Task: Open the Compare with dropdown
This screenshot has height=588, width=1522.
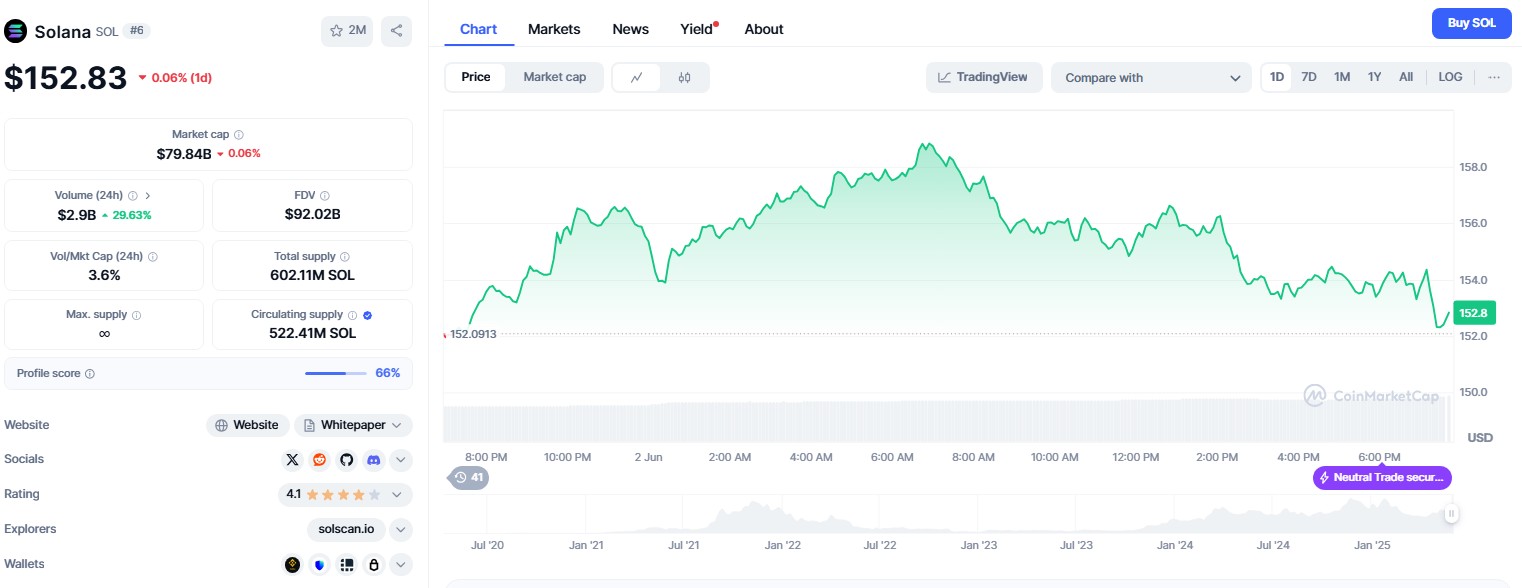Action: [x=1151, y=78]
